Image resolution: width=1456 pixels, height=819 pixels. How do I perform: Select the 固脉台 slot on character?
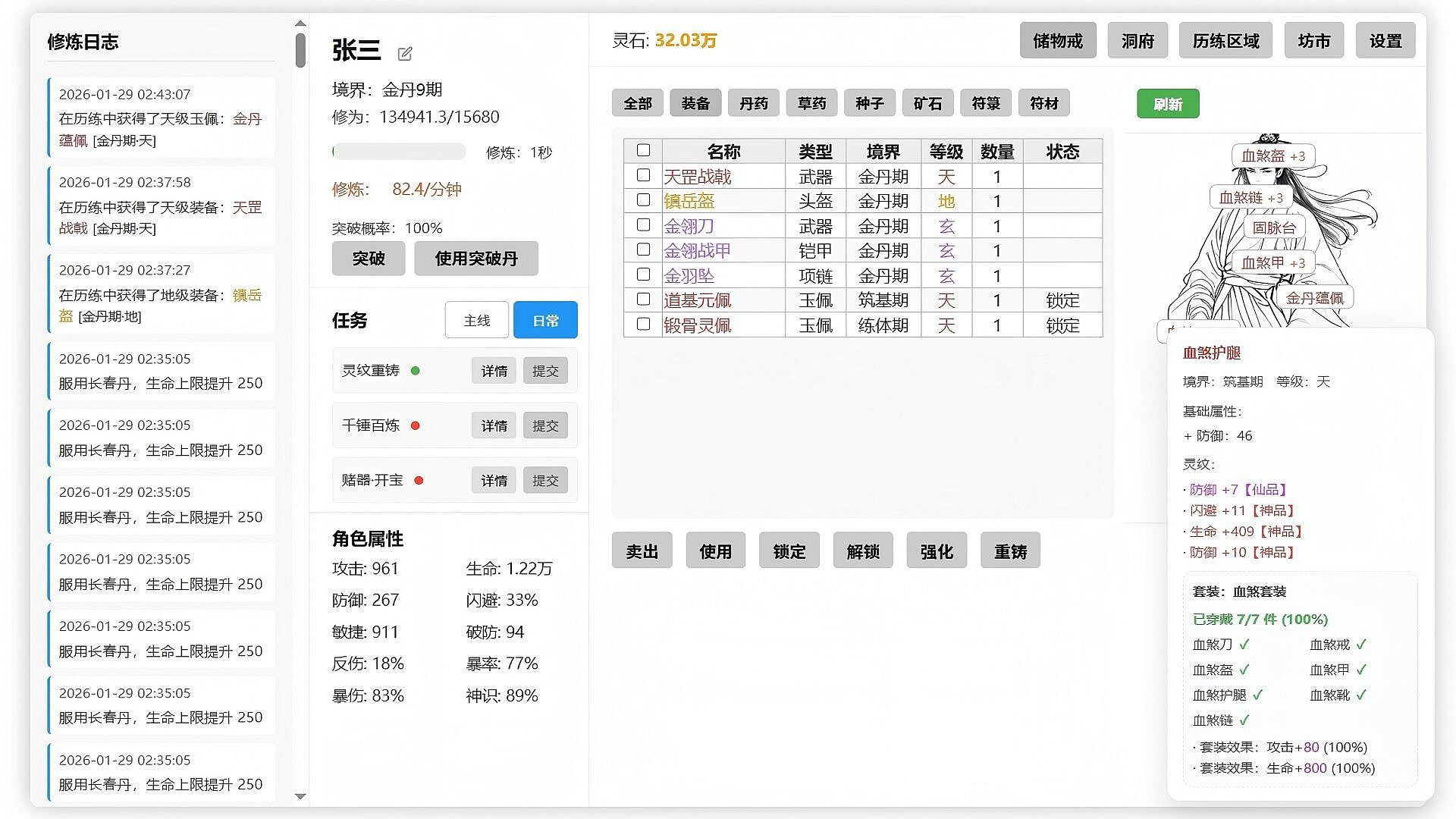[1274, 227]
